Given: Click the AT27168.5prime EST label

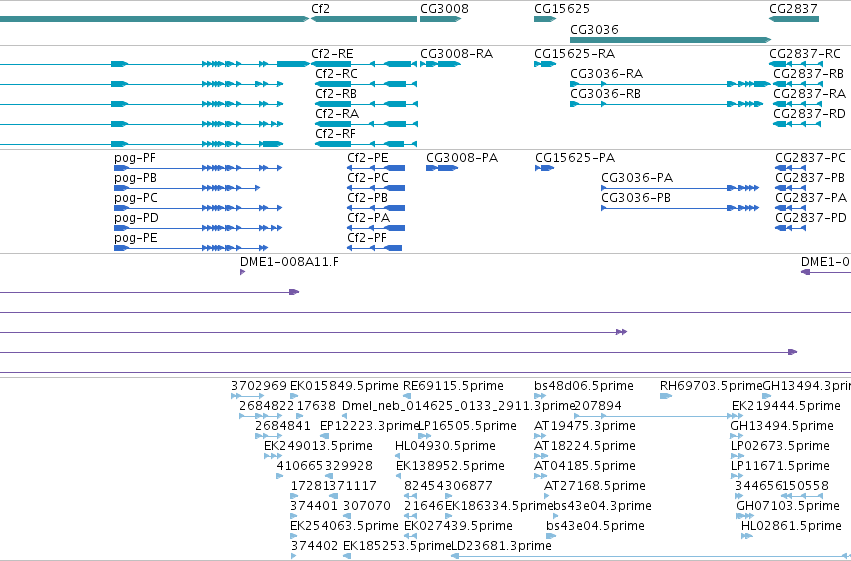Looking at the screenshot, I should click(x=595, y=486).
